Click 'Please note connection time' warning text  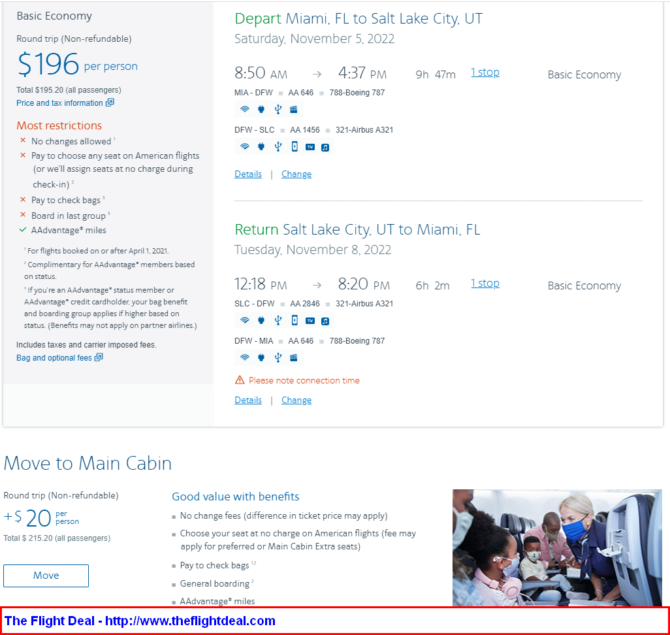pyautogui.click(x=304, y=380)
